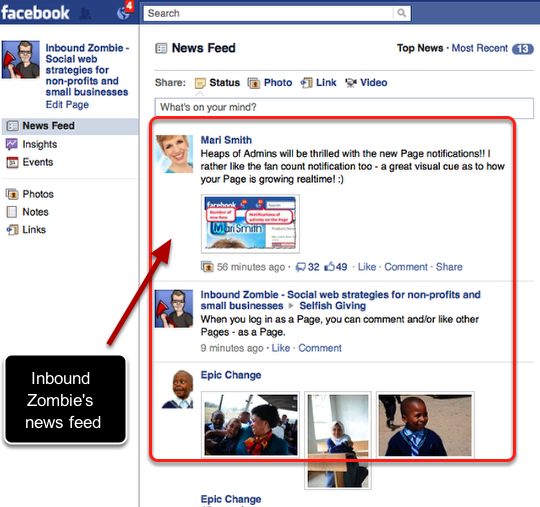Click the Selfish Giving page link
Viewport: 540px width, 507px height.
pyautogui.click(x=333, y=306)
